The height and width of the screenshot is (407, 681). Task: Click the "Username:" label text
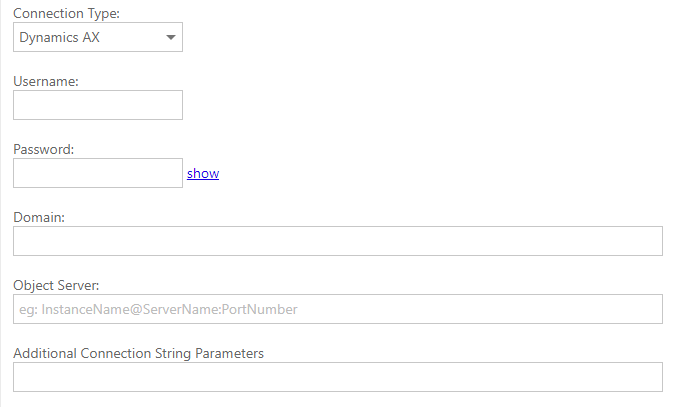click(x=46, y=81)
